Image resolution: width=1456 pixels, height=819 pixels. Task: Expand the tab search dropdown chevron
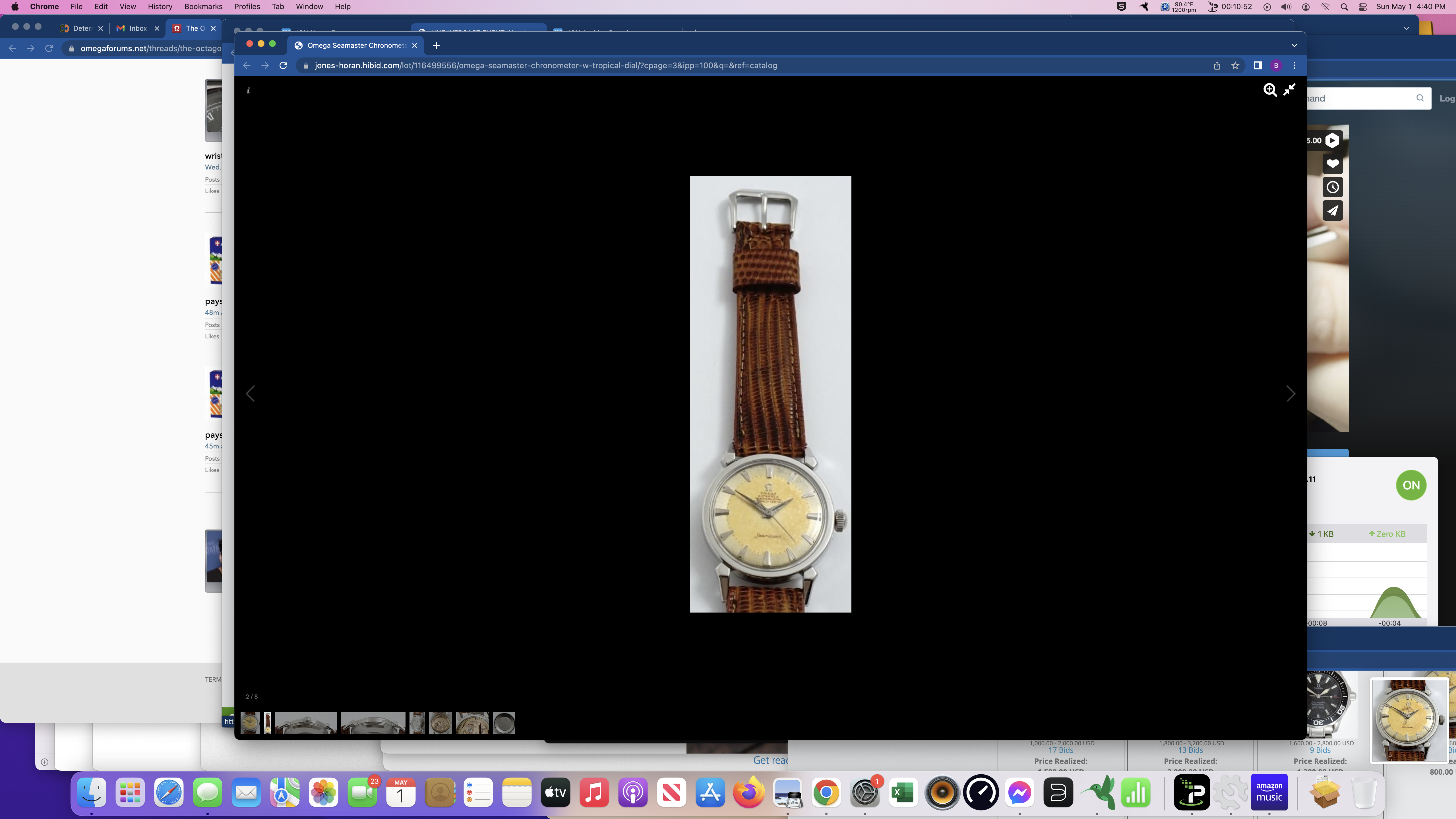[x=1294, y=45]
